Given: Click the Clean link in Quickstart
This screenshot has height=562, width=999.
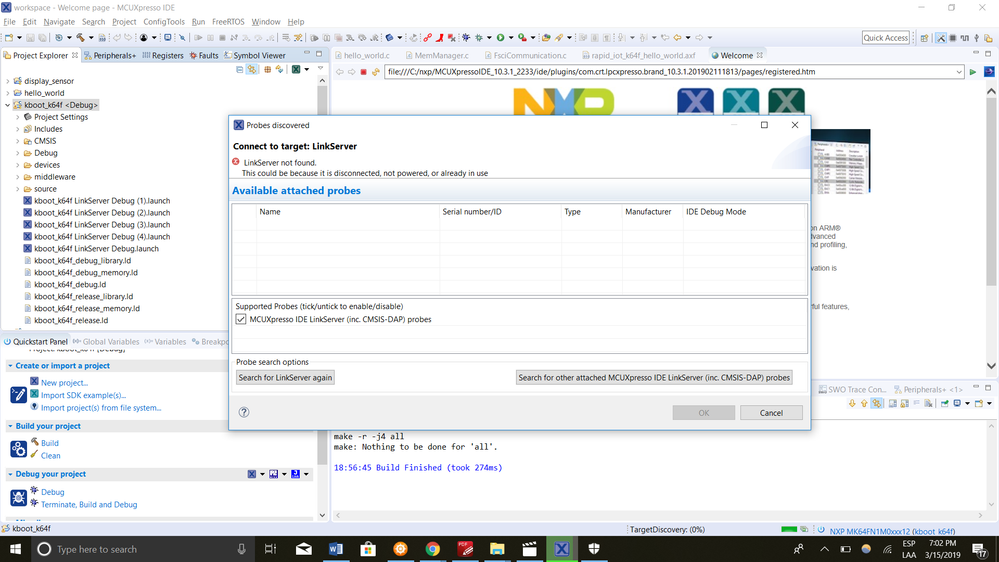Looking at the screenshot, I should [x=50, y=456].
